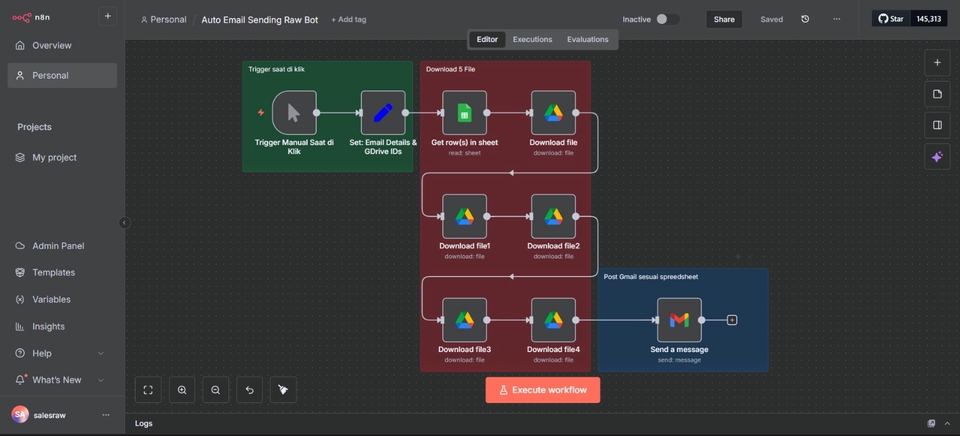960x436 pixels.
Task: Click the Gmail 'Send a message' node
Action: (679, 320)
